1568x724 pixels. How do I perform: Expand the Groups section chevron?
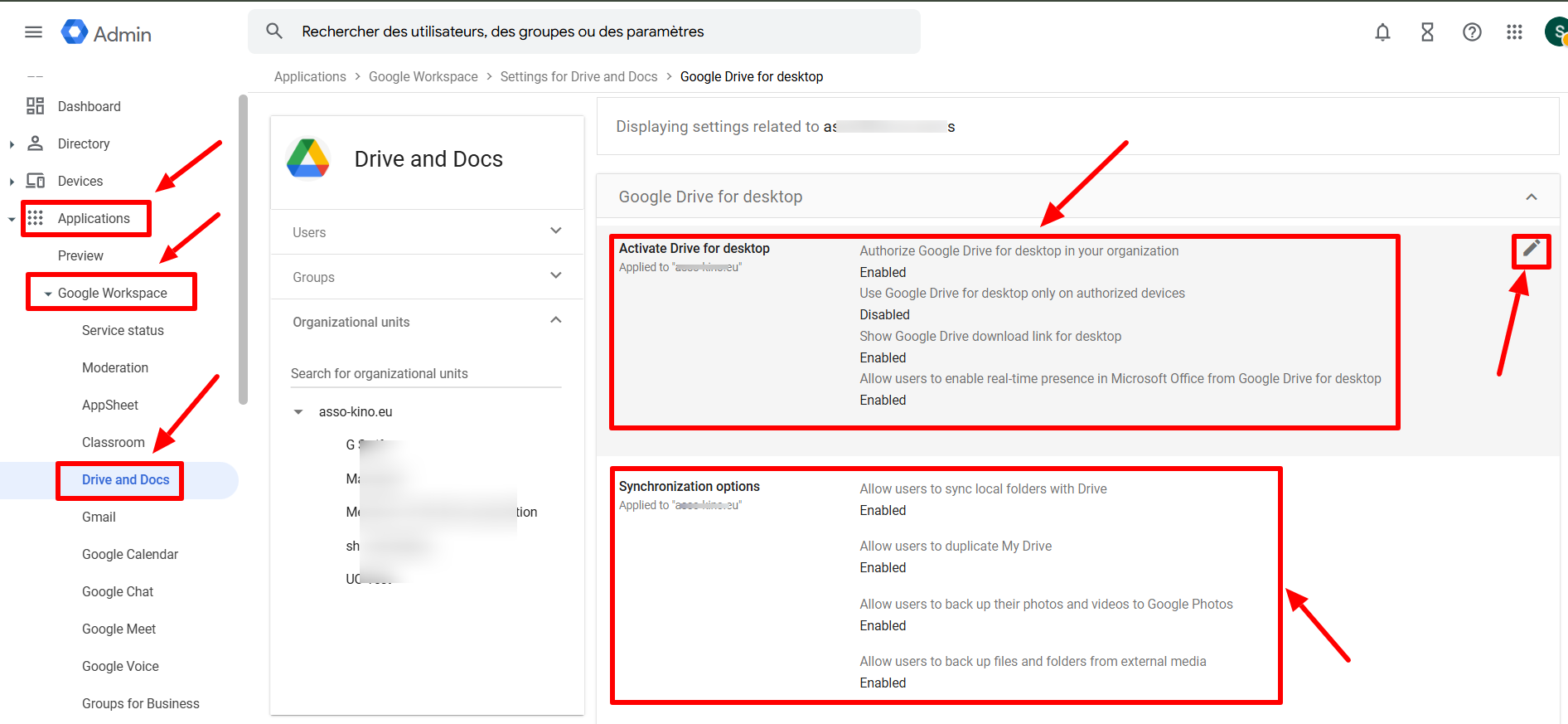[x=556, y=275]
